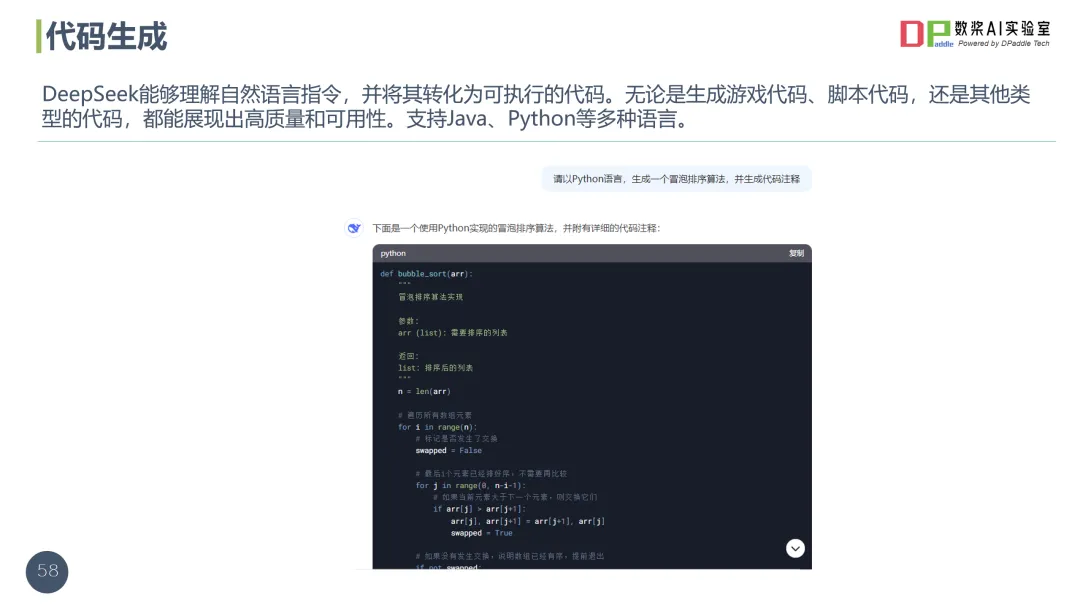Click the user prompt bubble about Python冒泡排序
The image size is (1080, 608).
tap(676, 179)
